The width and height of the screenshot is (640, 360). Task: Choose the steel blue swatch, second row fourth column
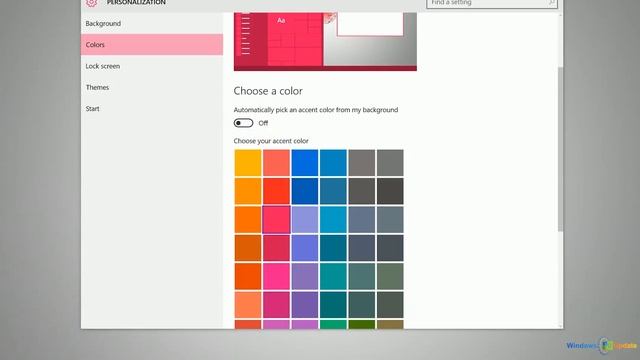click(333, 191)
